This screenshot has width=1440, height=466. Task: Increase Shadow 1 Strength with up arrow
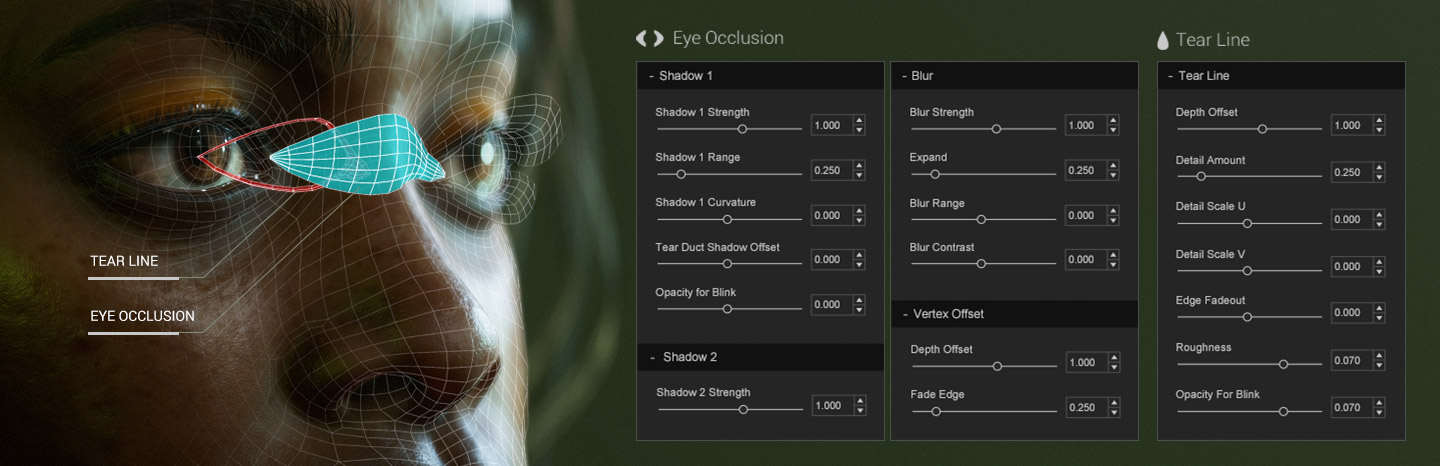859,120
